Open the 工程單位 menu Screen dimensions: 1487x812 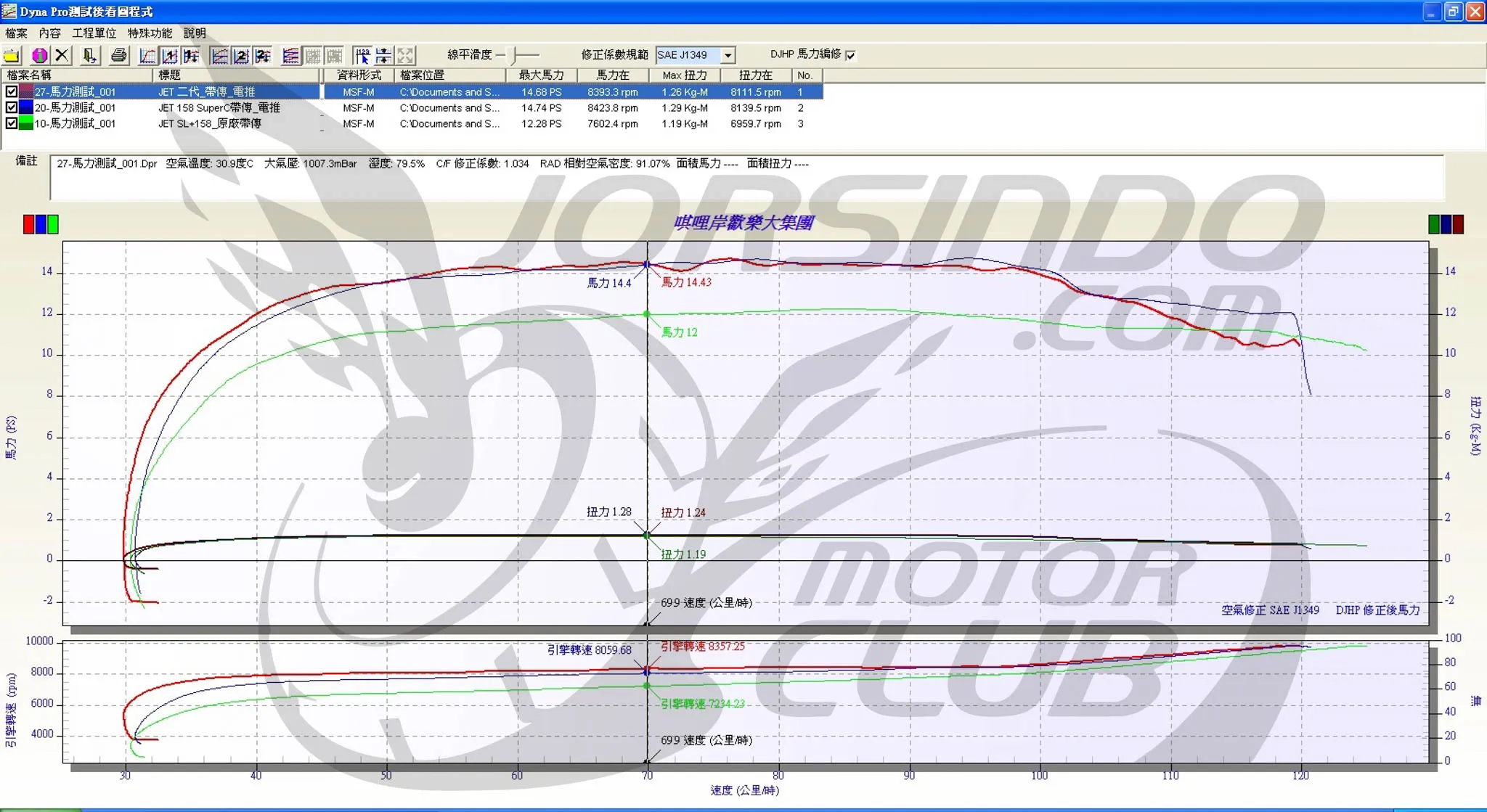coord(94,33)
